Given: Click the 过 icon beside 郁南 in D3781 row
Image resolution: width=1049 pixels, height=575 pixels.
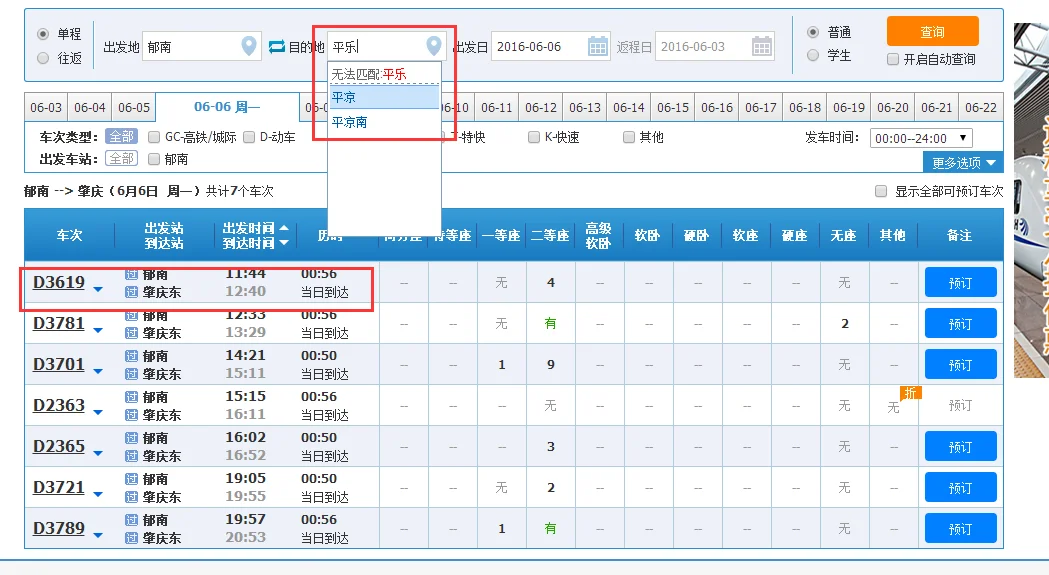Looking at the screenshot, I should point(132,315).
